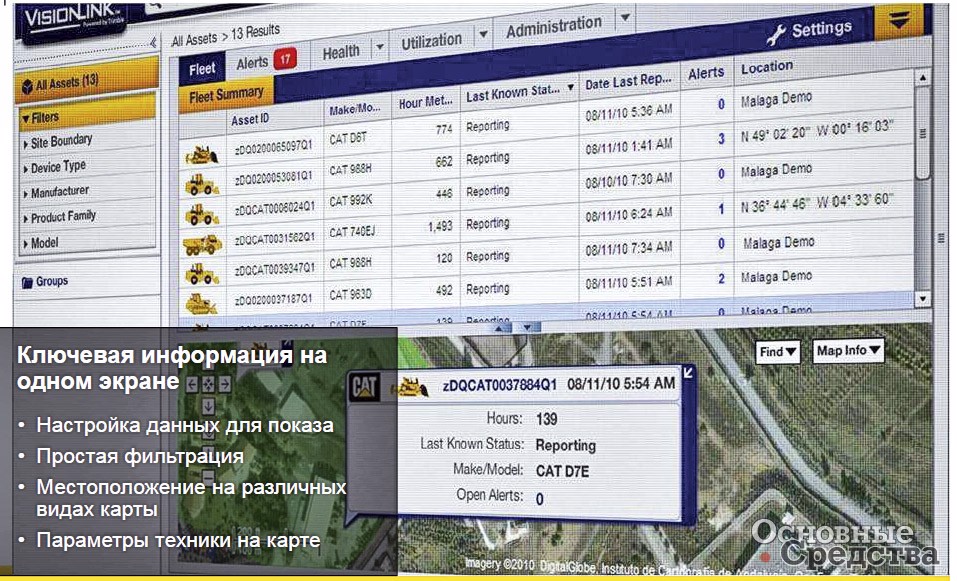
Task: Click map pan center control
Action: [x=209, y=384]
